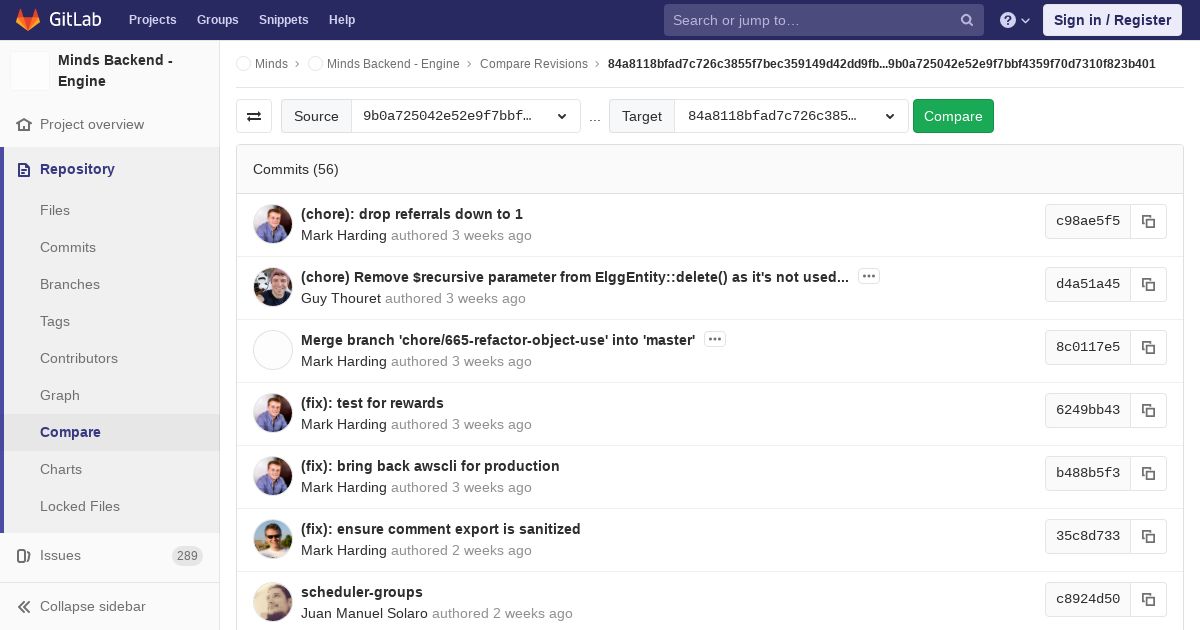
Task: Click the Issues icon in sidebar
Action: point(24,556)
